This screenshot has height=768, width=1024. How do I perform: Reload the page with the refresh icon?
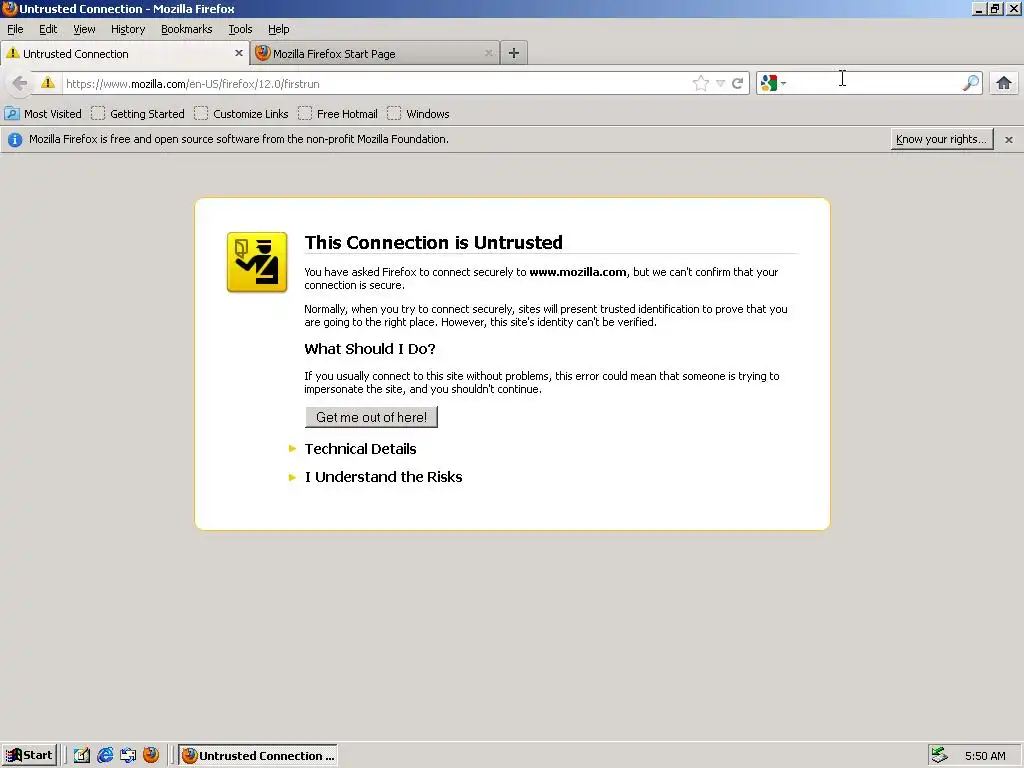click(x=738, y=84)
